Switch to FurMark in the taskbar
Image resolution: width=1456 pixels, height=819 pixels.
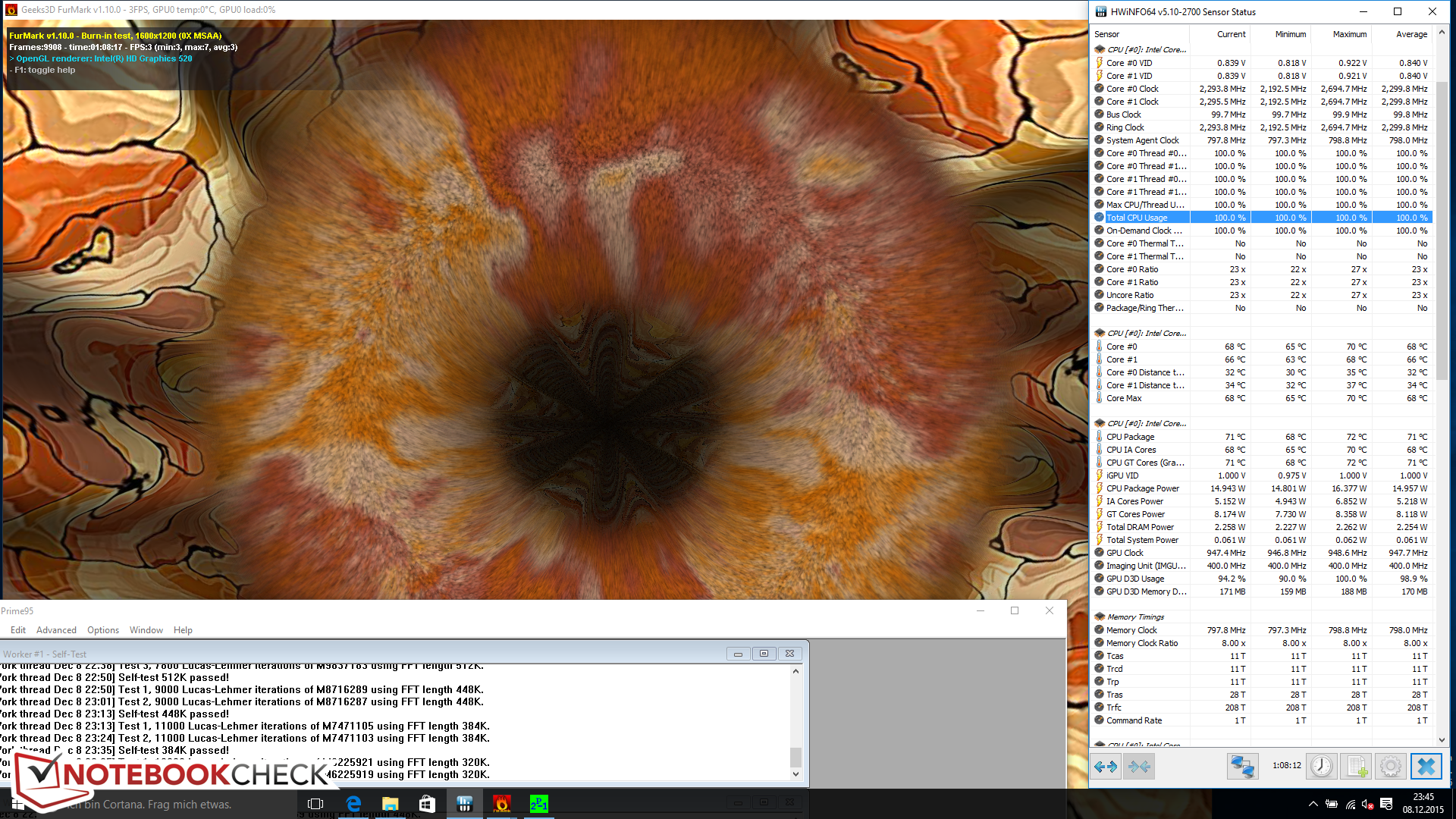click(x=501, y=804)
